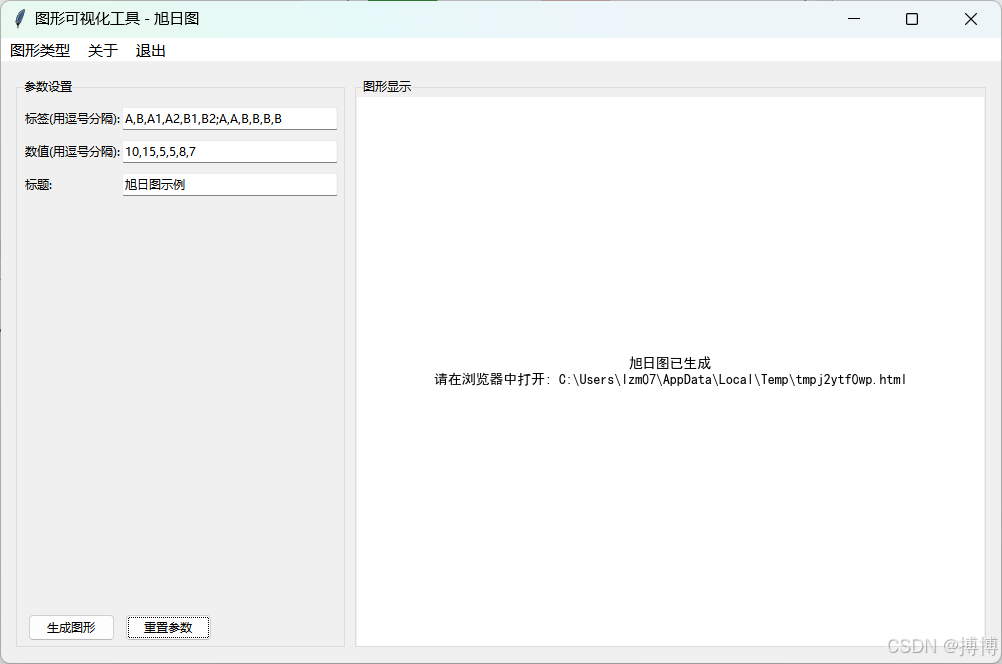Screen dimensions: 1002x664
Task: Click the 数值(用逗号分隔) label
Action: click(x=72, y=152)
